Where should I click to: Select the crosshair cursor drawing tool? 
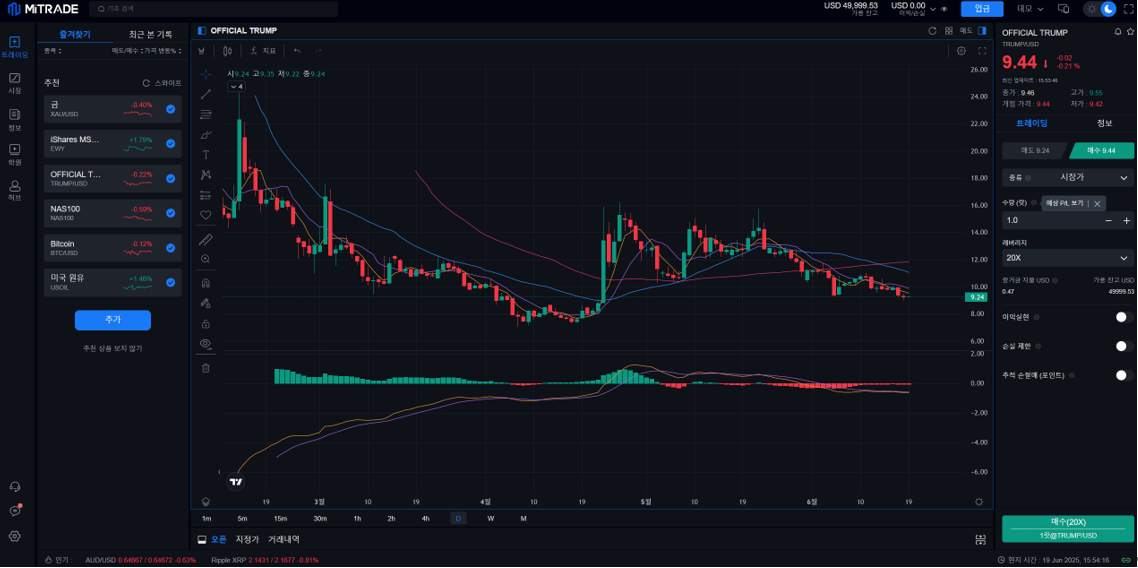(206, 74)
